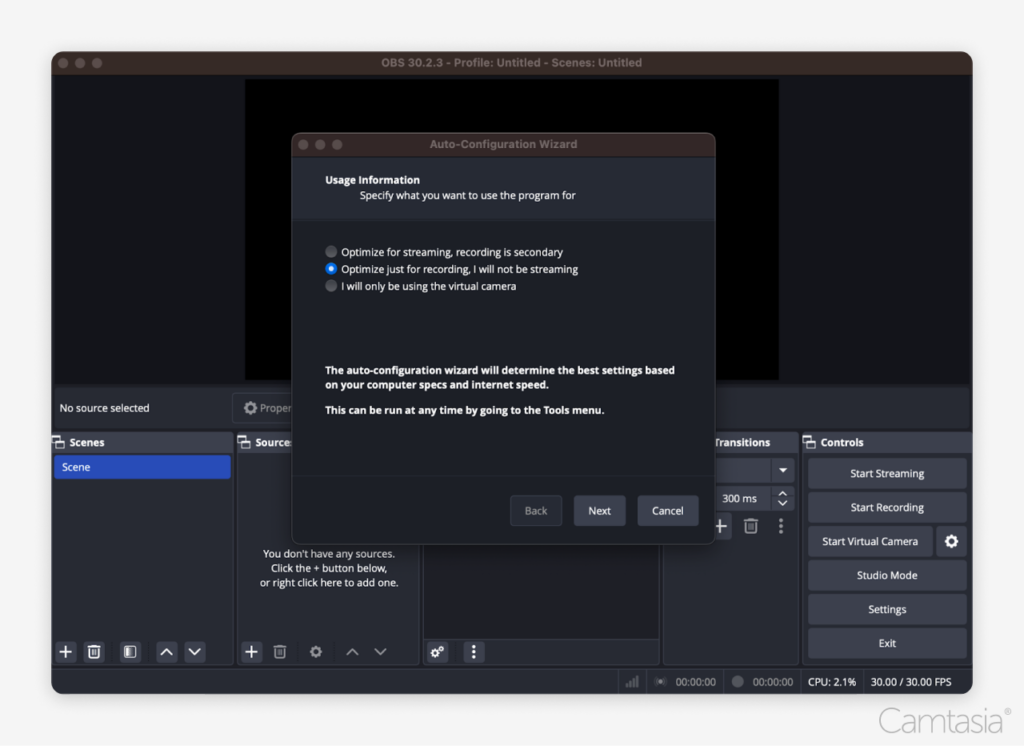Select Optimize just for recording option
The image size is (1024, 746).
(330, 269)
